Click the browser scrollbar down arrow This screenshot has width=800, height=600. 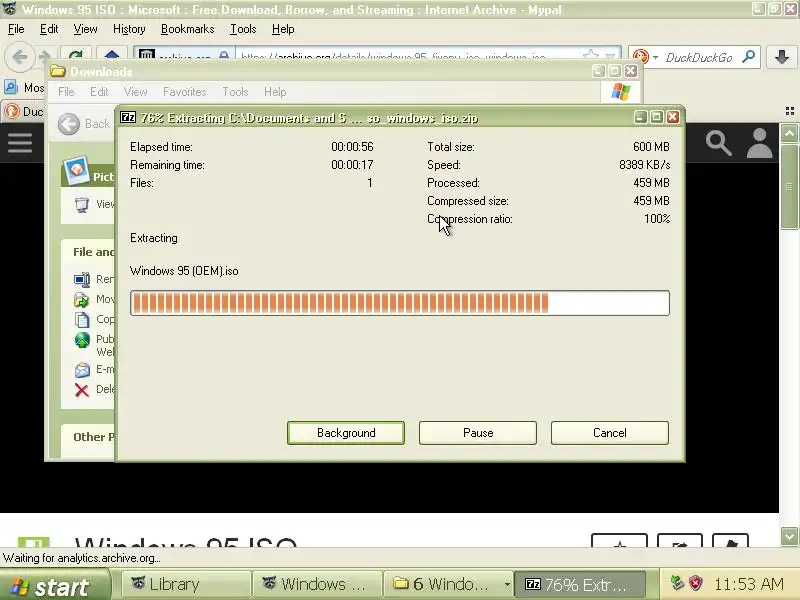pyautogui.click(x=789, y=537)
